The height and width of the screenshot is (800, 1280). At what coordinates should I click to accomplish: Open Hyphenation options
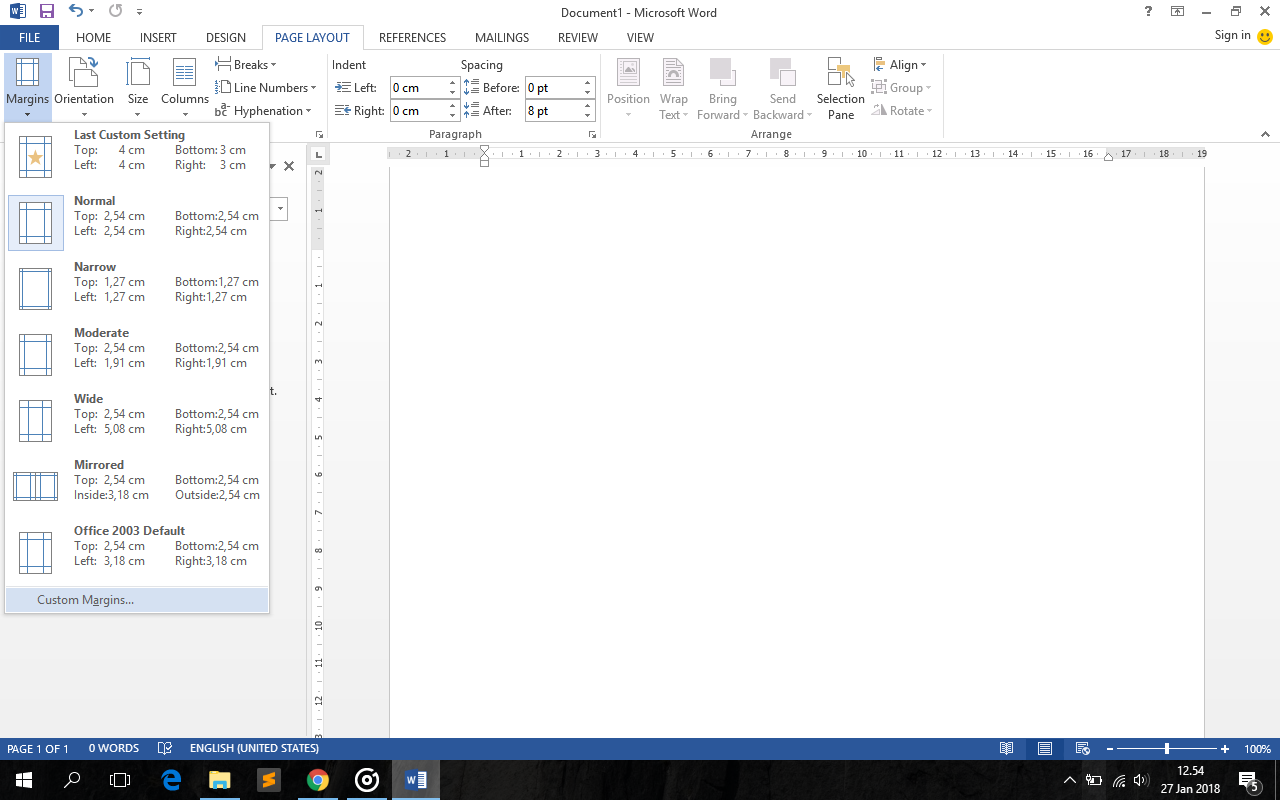point(263,111)
